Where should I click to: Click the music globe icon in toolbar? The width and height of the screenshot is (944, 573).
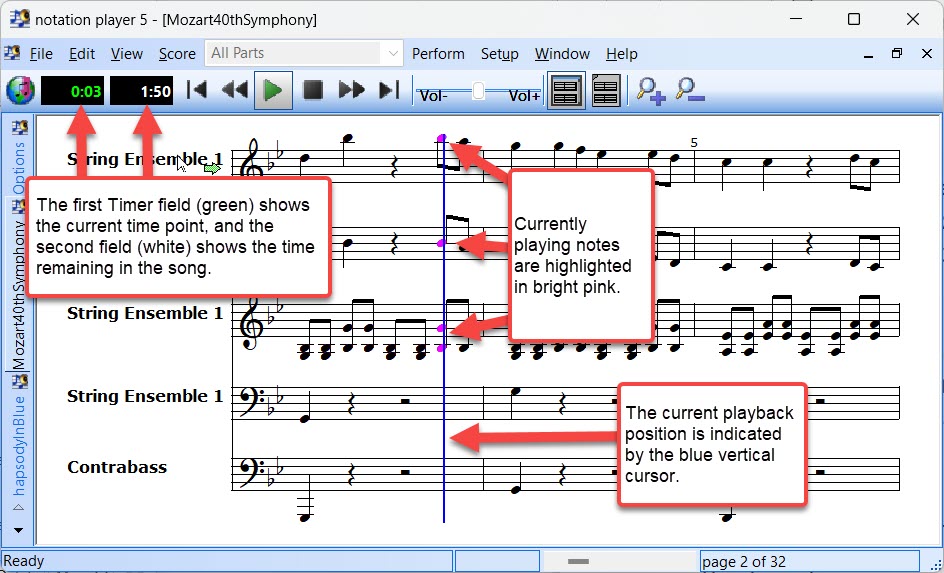click(20, 91)
